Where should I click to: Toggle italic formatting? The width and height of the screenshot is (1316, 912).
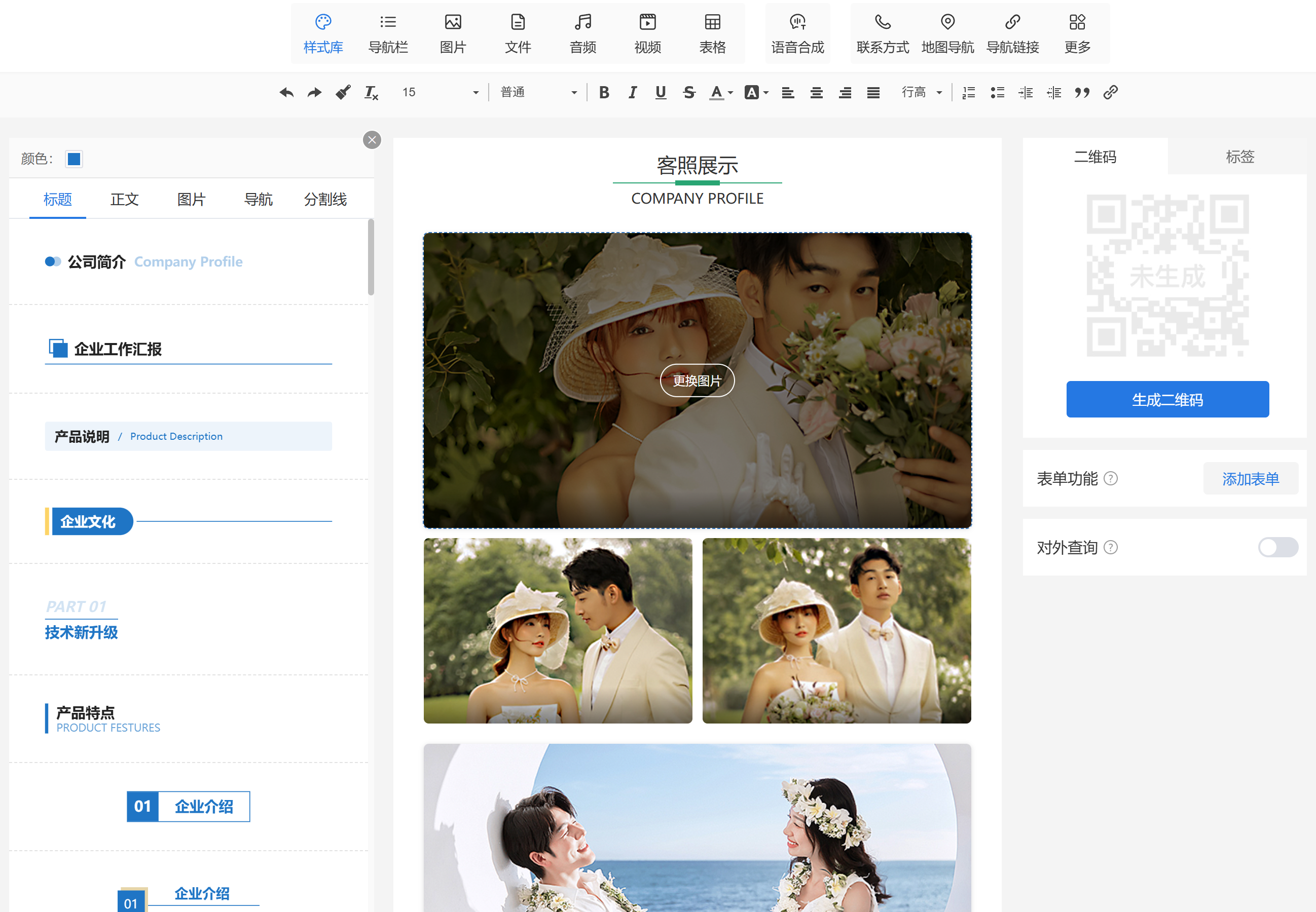coord(632,93)
